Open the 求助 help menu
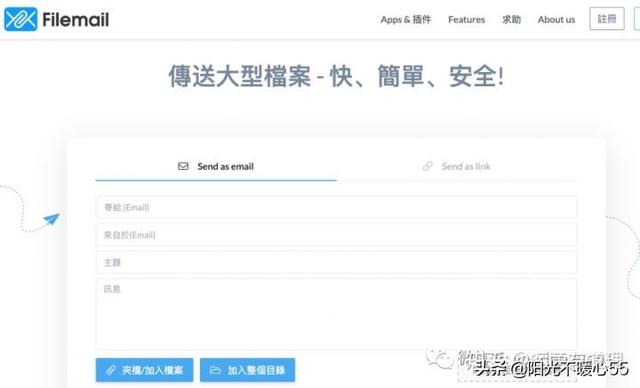 511,20
